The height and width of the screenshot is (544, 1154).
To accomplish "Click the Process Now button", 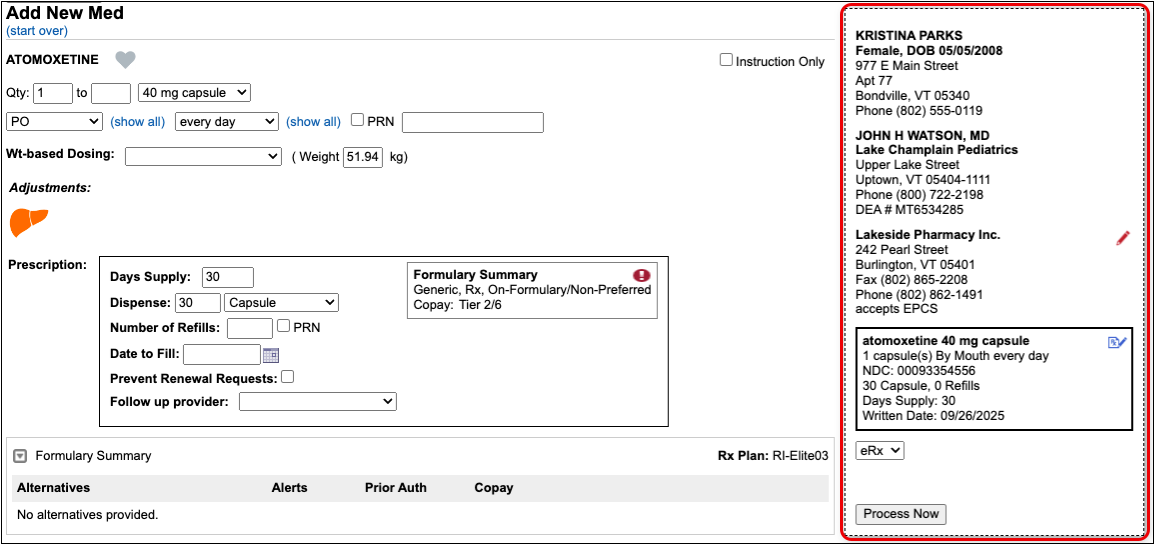I will pos(901,514).
